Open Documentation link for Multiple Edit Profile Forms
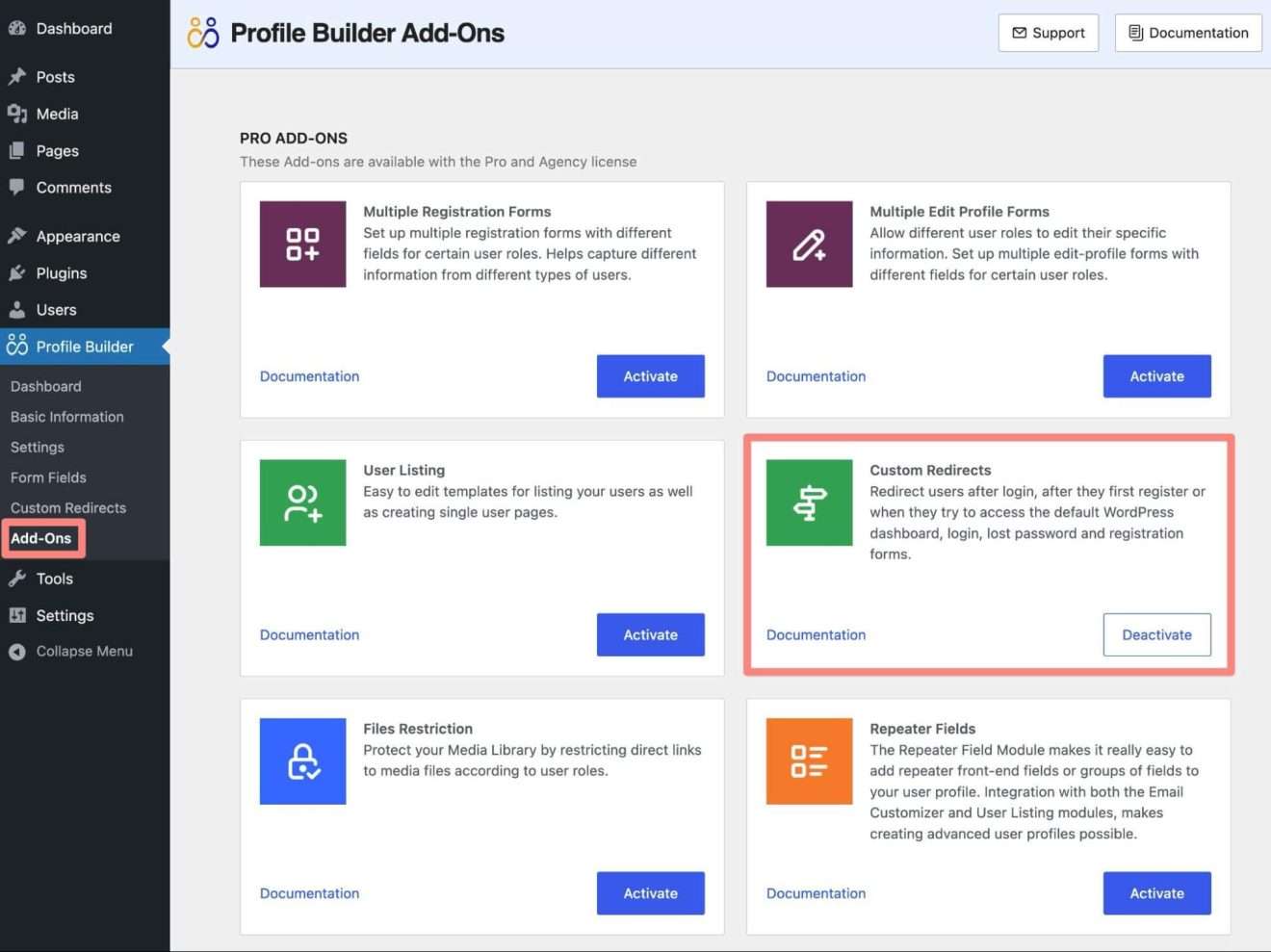1271x952 pixels. [816, 376]
